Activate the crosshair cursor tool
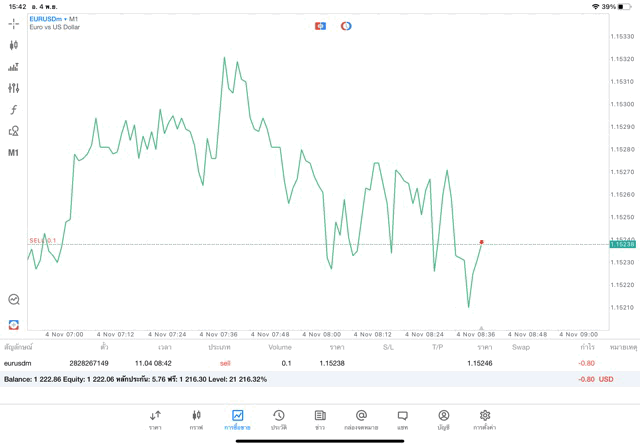 click(14, 23)
